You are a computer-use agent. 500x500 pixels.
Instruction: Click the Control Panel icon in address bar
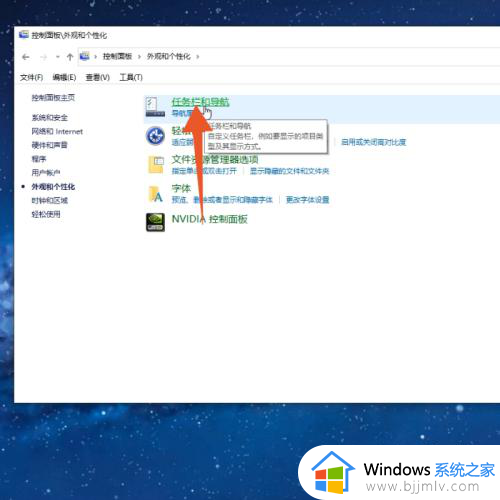[x=85, y=56]
